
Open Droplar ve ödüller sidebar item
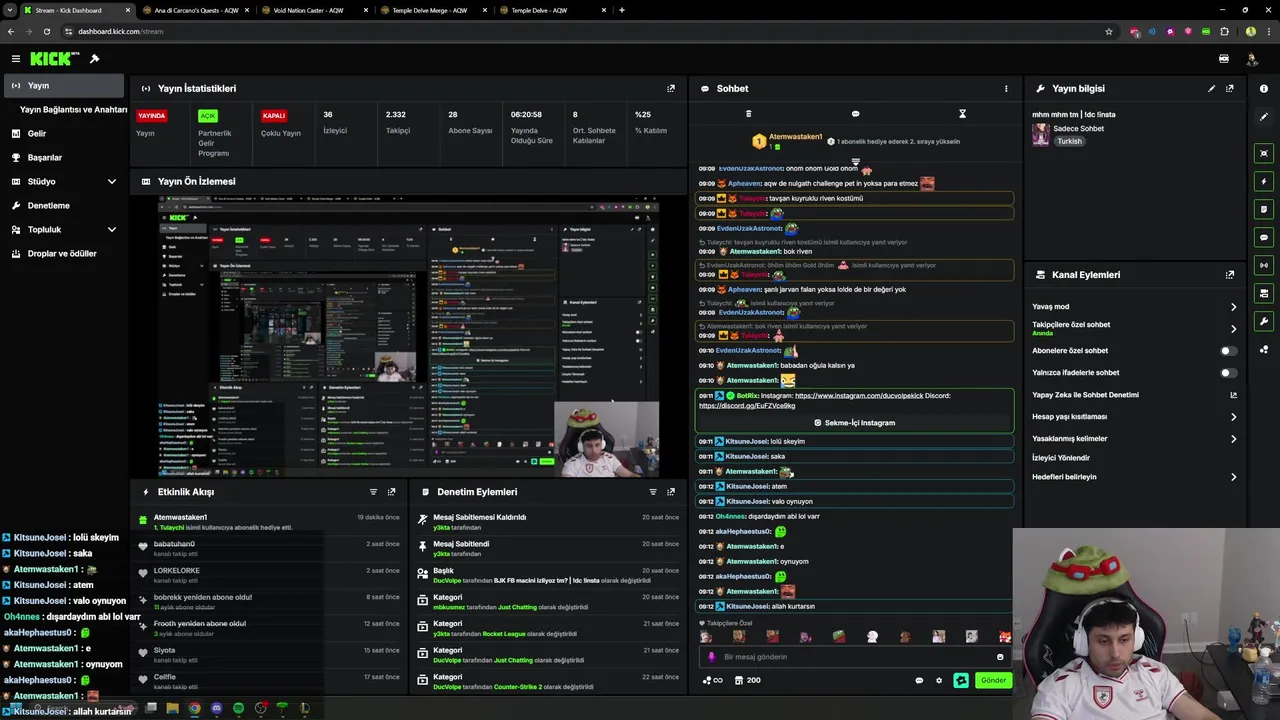click(x=64, y=254)
